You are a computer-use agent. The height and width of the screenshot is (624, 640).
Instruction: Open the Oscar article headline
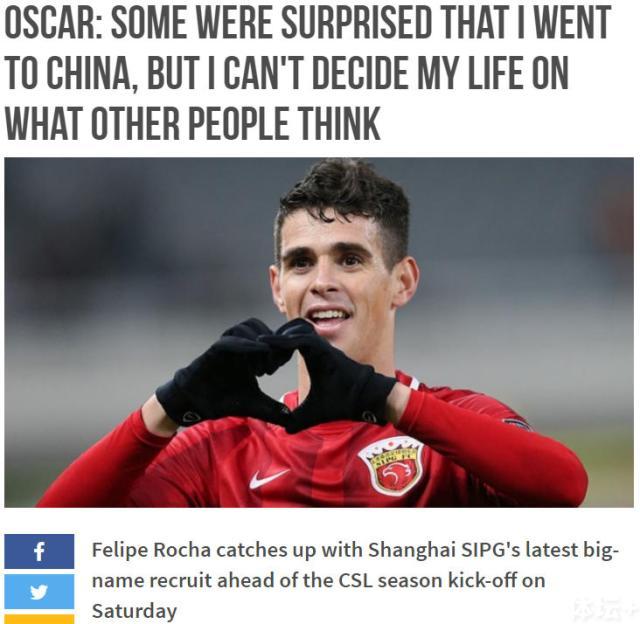(307, 73)
